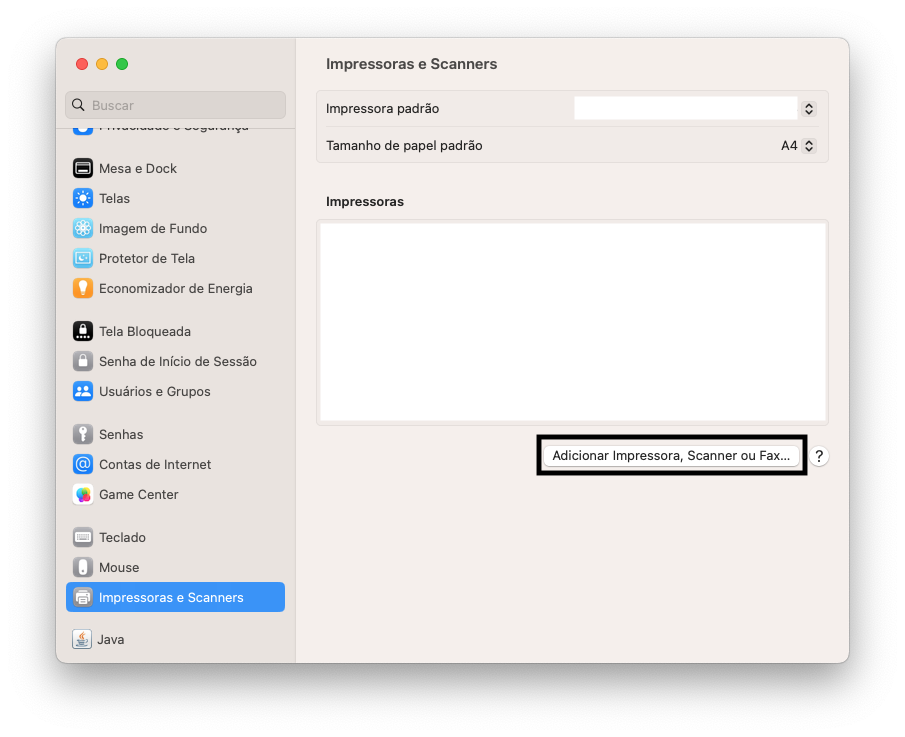Viewport: 905px width, 737px height.
Task: Select Senhas sidebar label
Action: (121, 435)
